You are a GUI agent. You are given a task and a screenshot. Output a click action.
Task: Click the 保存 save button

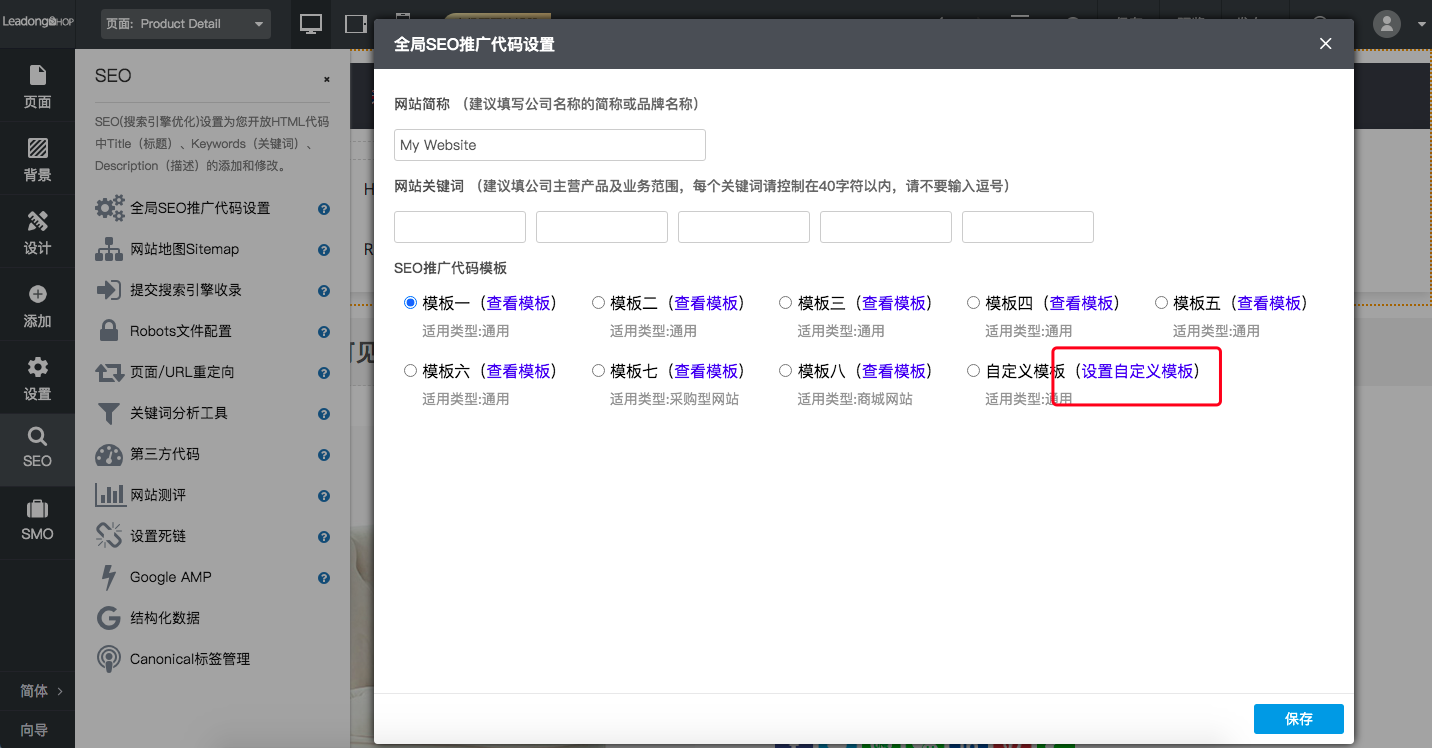pyautogui.click(x=1298, y=718)
